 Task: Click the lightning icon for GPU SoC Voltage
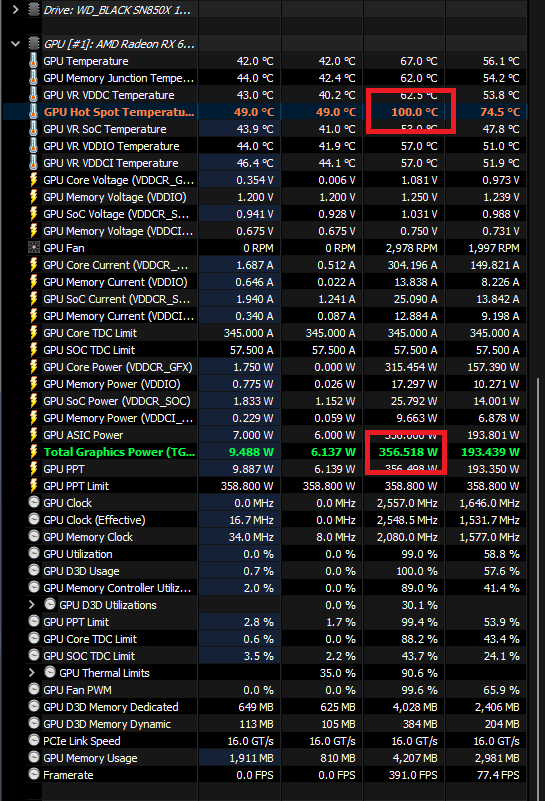pyautogui.click(x=34, y=214)
